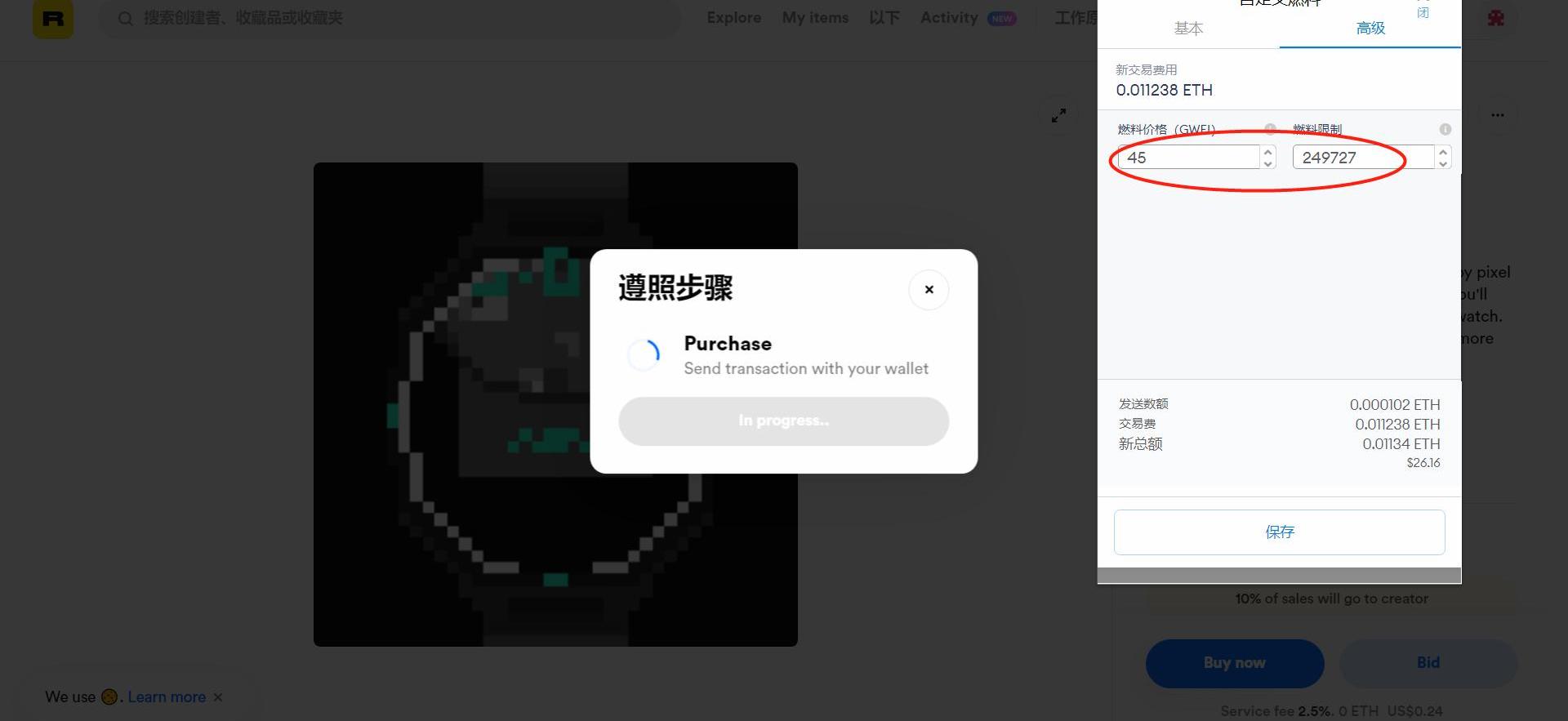This screenshot has height=721, width=1568.
Task: Click the gas limit info icon
Action: click(1445, 129)
